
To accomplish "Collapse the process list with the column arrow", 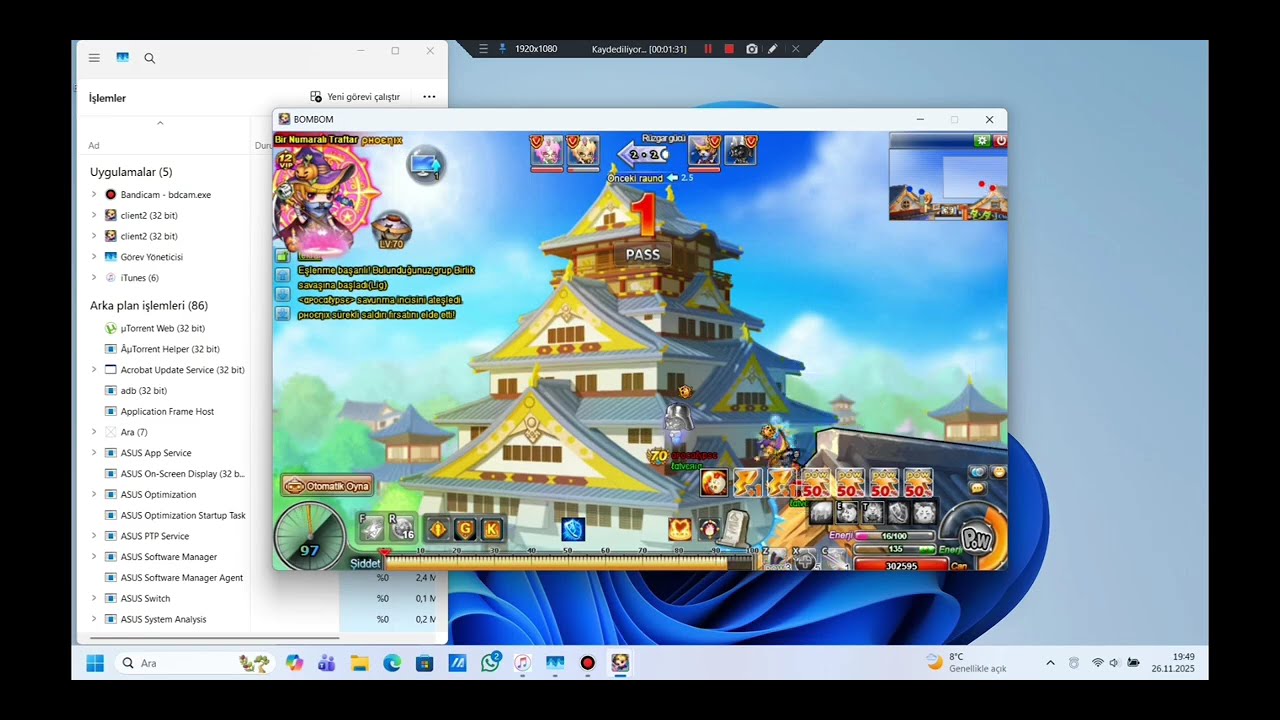I will [x=160, y=123].
